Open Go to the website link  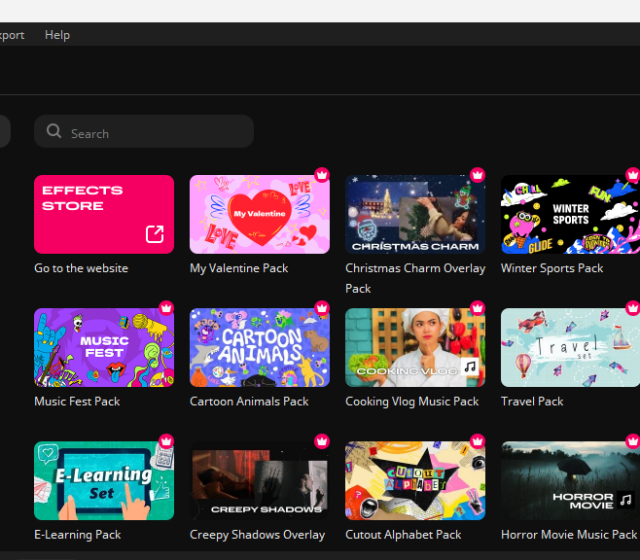(x=81, y=268)
